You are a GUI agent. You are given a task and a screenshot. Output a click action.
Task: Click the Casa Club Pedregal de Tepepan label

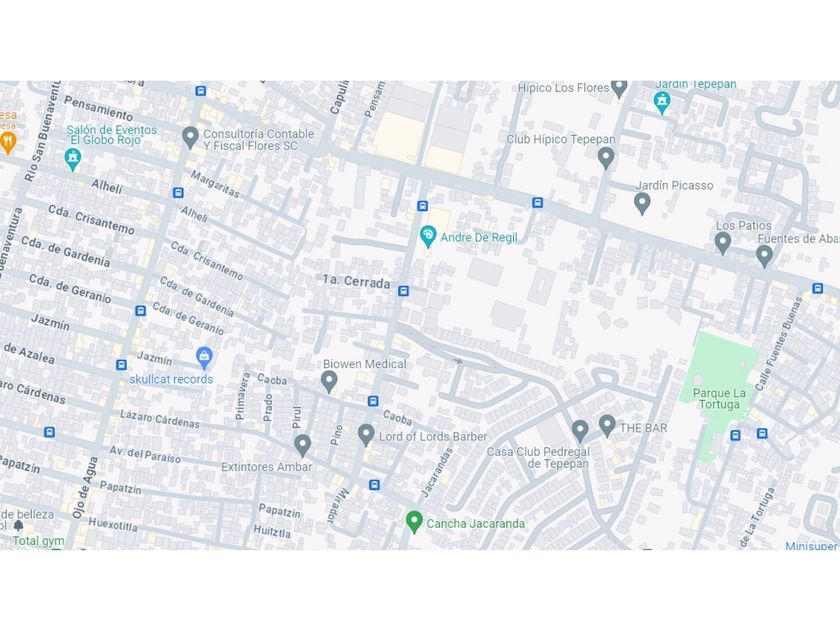[x=538, y=458]
